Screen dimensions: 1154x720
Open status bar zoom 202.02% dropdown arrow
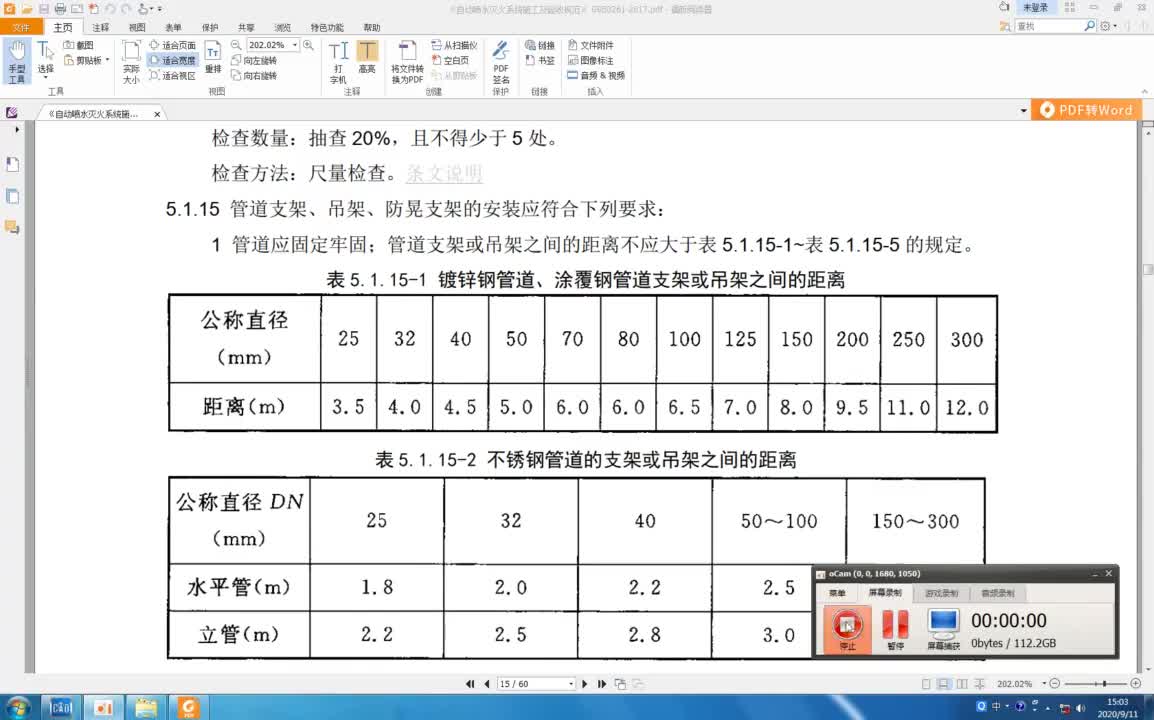point(1044,684)
